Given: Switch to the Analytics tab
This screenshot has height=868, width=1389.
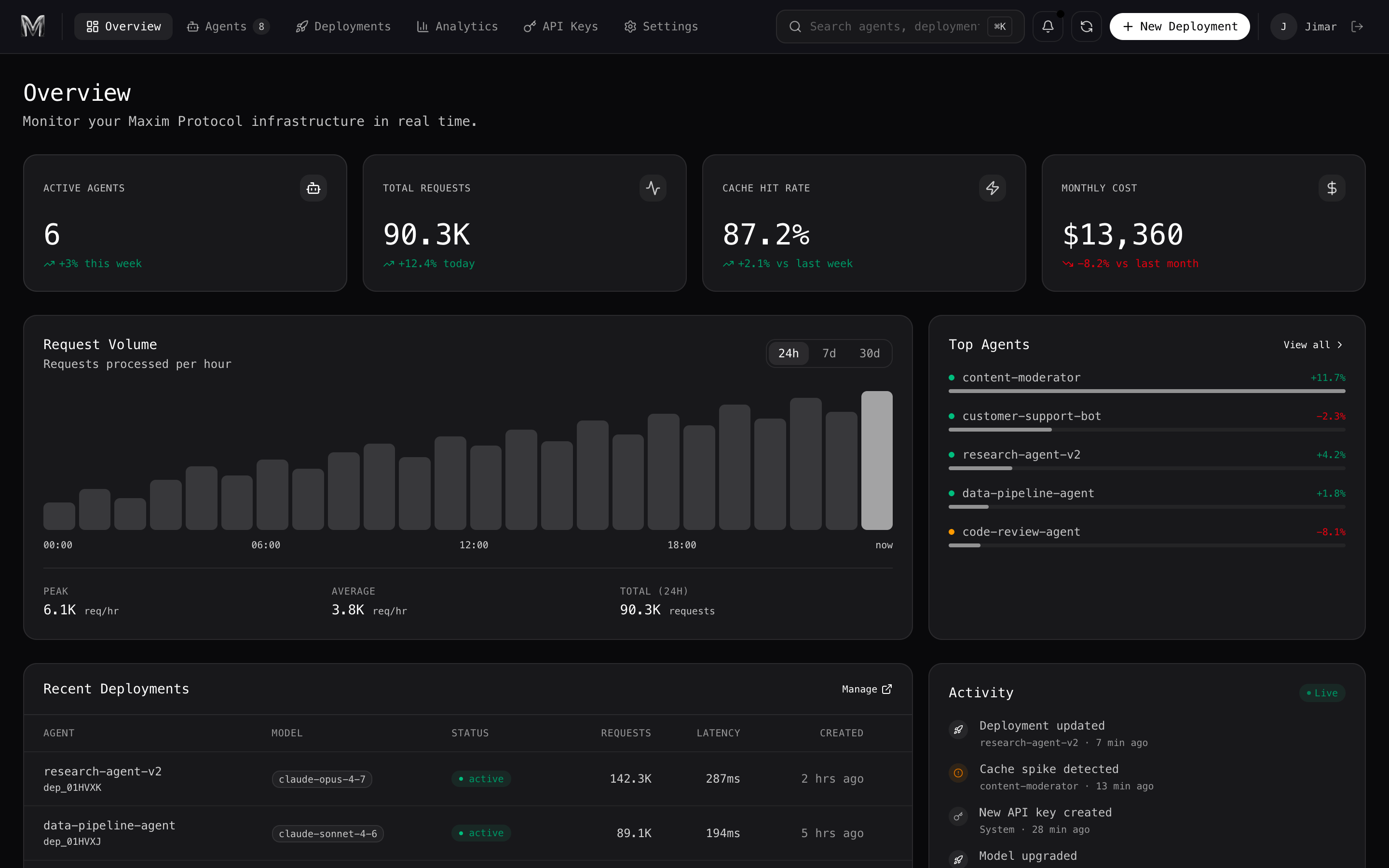Looking at the screenshot, I should pos(457,27).
